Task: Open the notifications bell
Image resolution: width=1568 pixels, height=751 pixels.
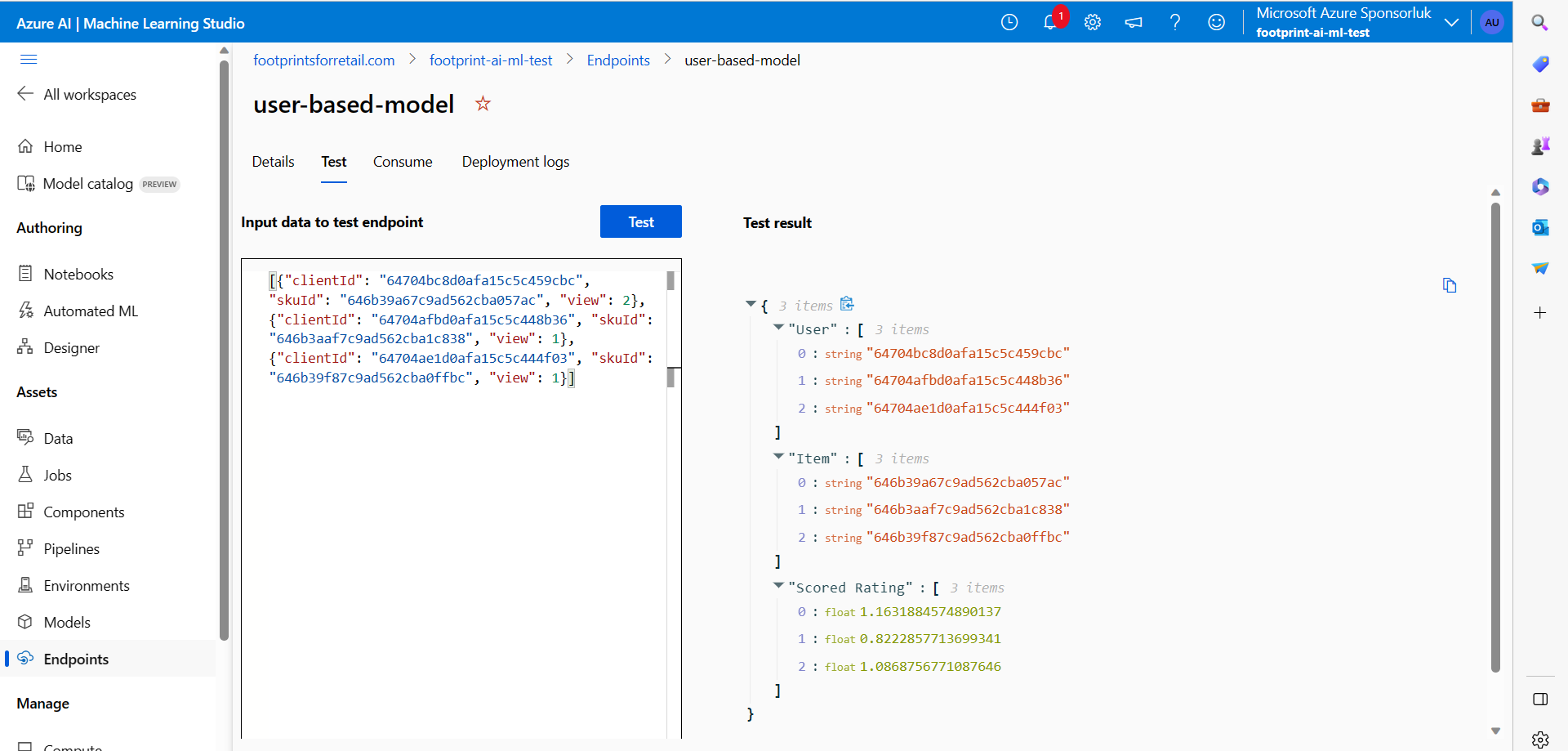Action: coord(1052,22)
